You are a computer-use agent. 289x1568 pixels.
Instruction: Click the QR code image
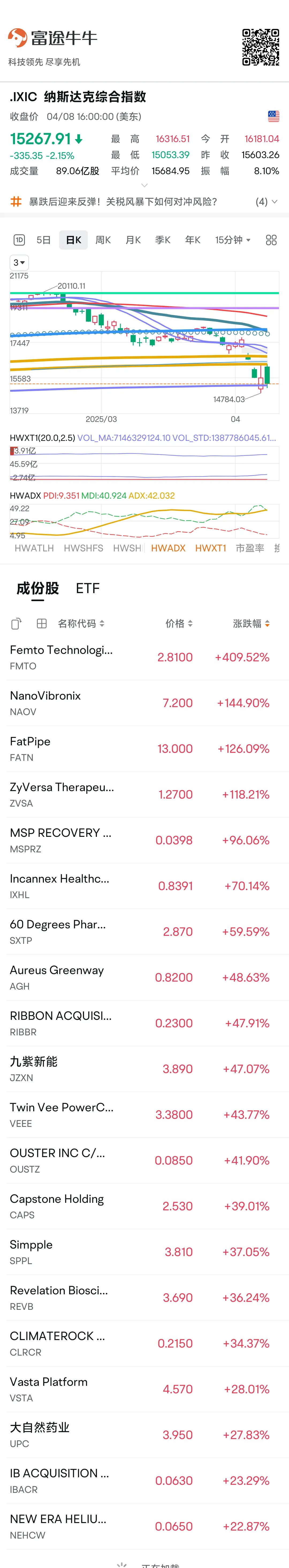(x=260, y=46)
